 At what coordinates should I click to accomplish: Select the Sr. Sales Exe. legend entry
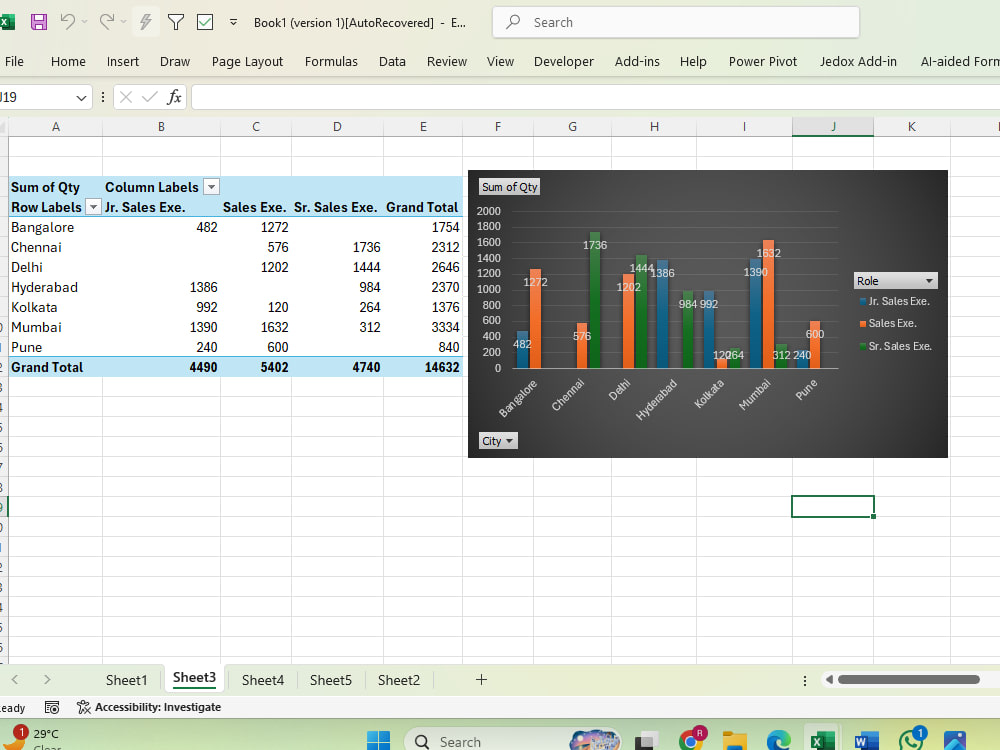(x=895, y=346)
